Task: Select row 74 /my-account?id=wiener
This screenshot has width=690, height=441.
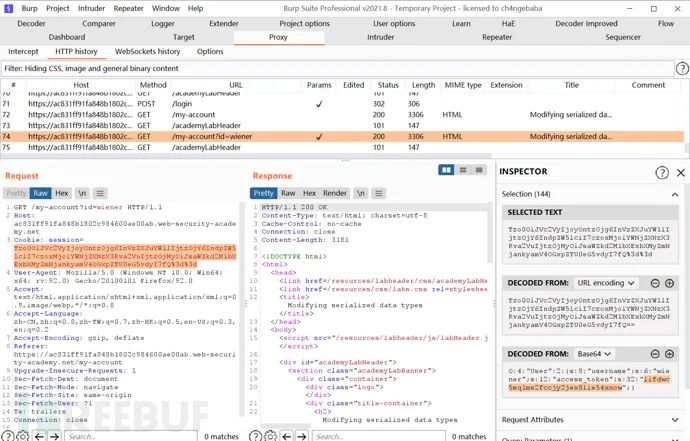Action: [x=342, y=136]
